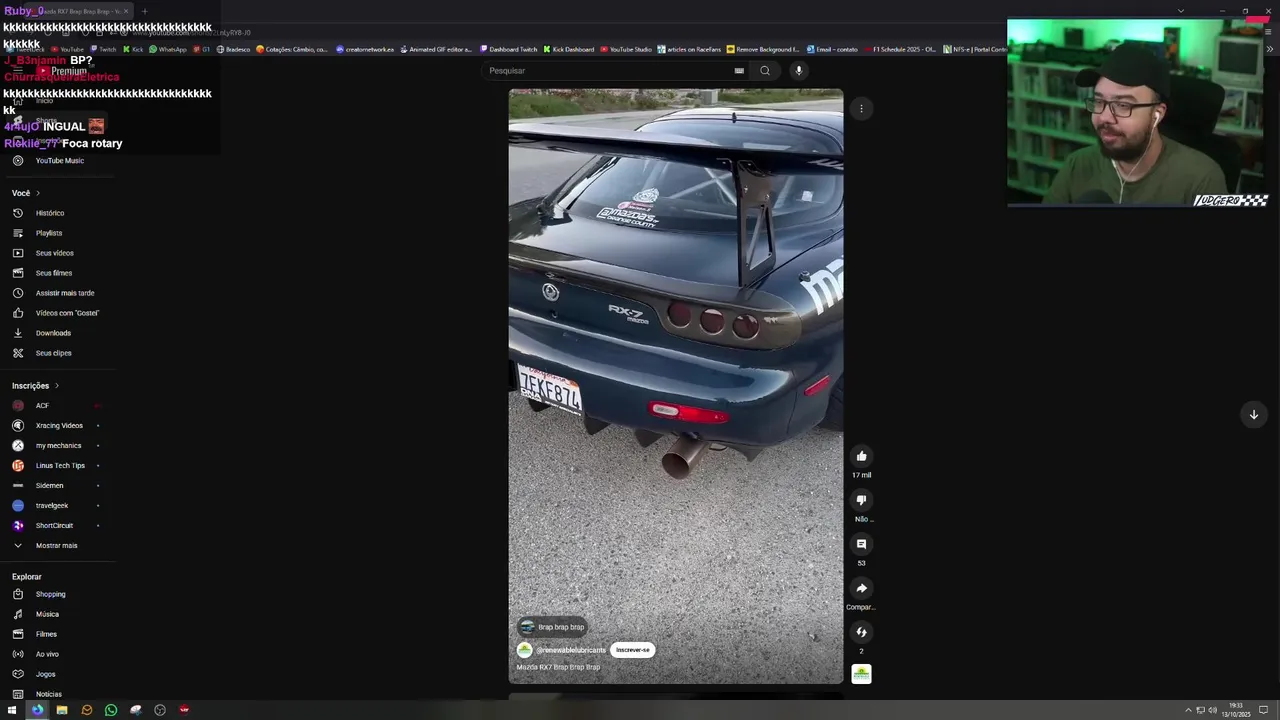
Task: Expand the Inscrições section
Action: tap(35, 386)
